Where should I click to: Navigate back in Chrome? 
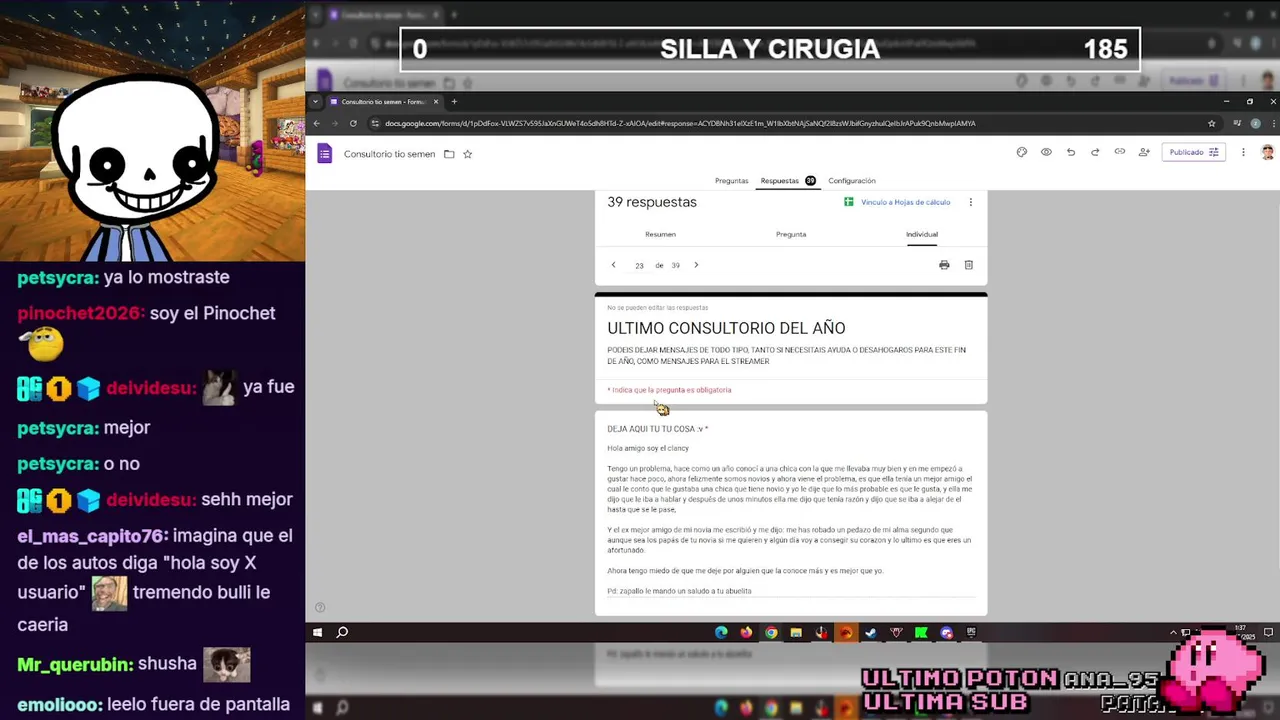[317, 123]
